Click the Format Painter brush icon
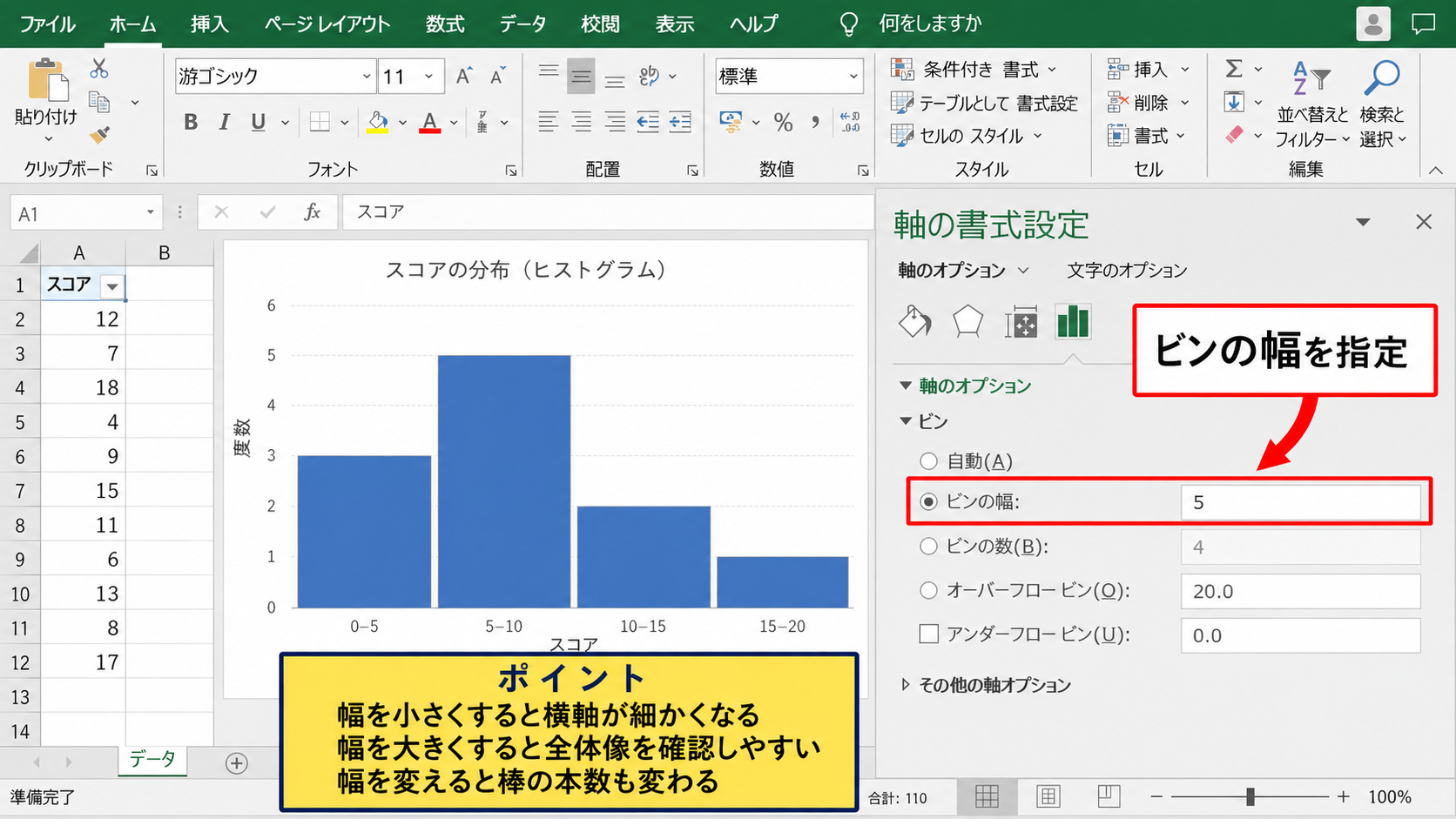The image size is (1456, 819). (x=99, y=135)
